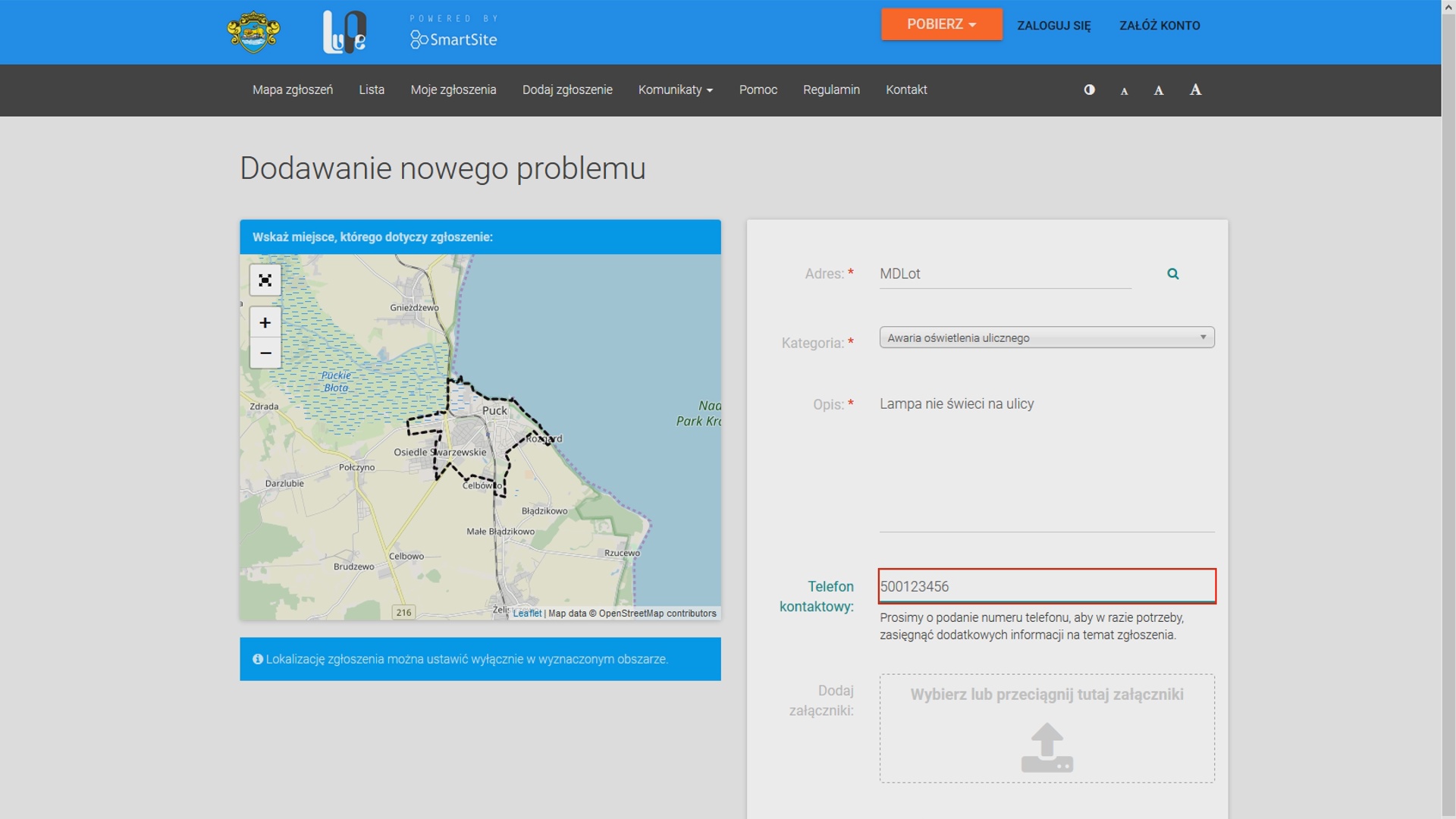Go to Moje zgłoszenia

tap(453, 89)
